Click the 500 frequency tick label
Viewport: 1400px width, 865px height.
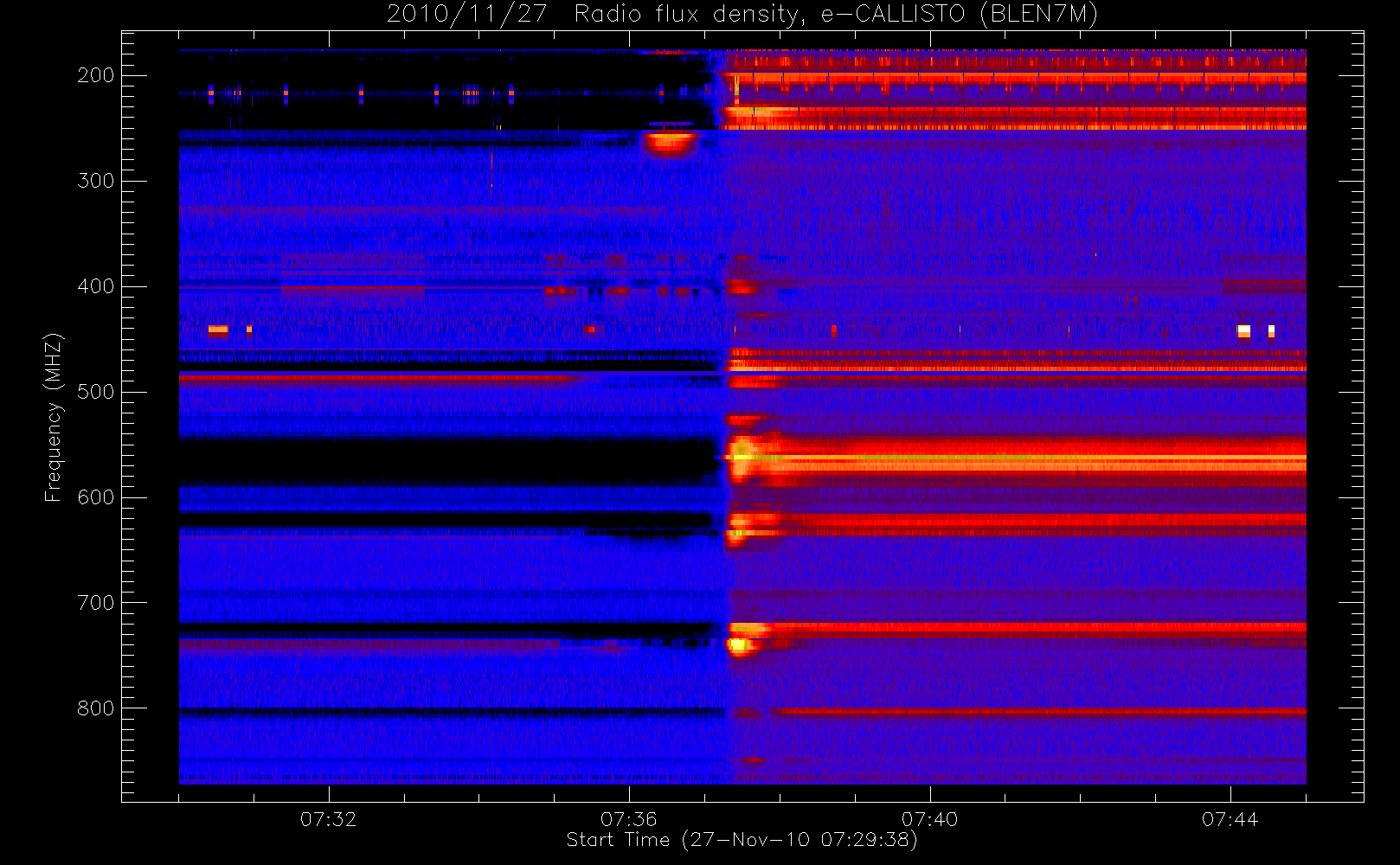tap(95, 392)
